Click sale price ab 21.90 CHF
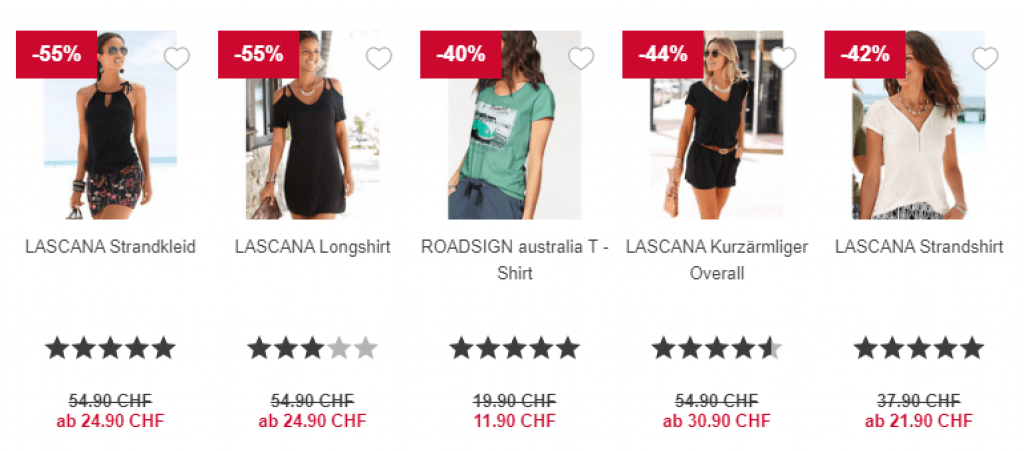1024x451 pixels. pos(919,421)
